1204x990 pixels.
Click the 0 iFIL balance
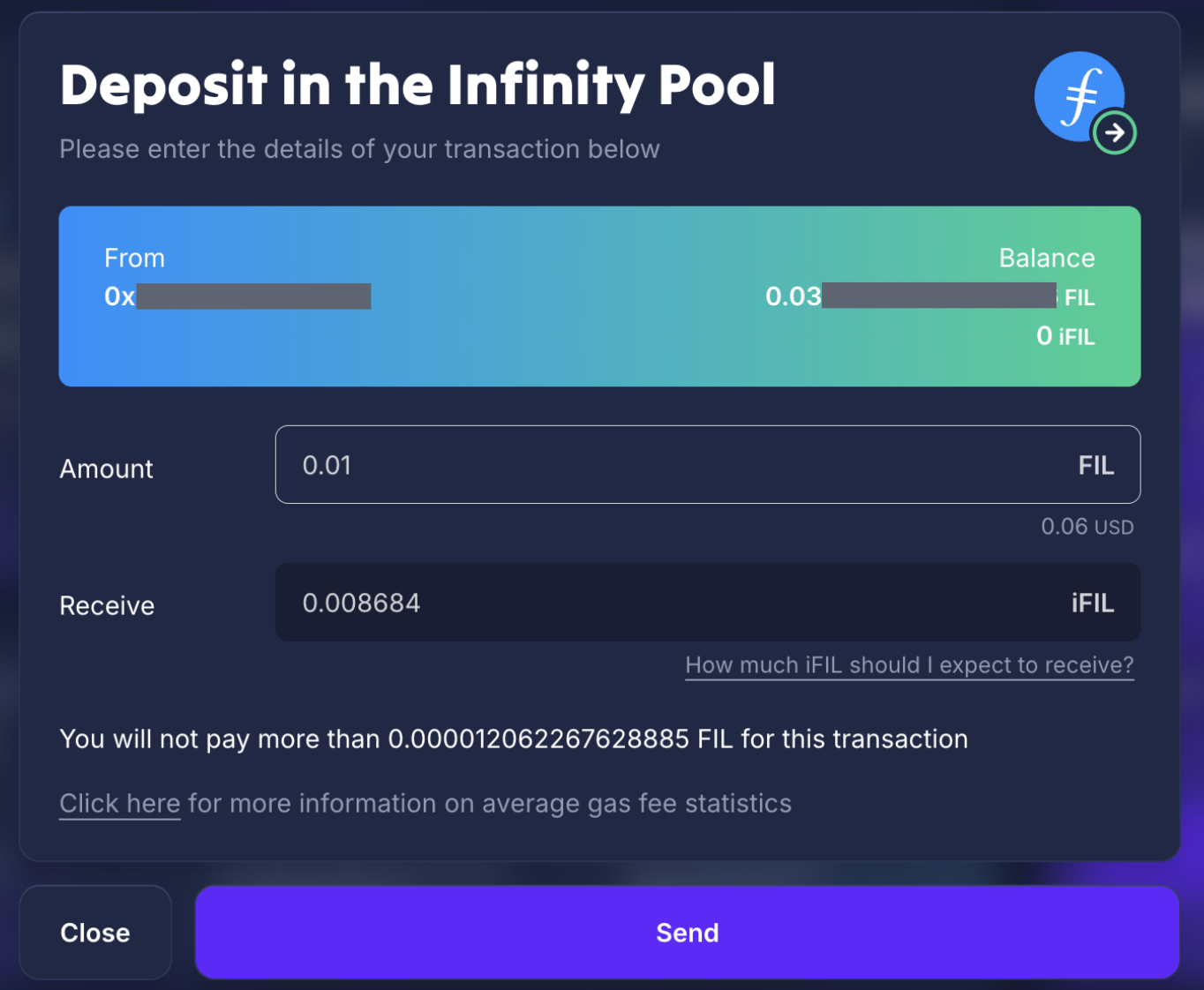pyautogui.click(x=1065, y=336)
